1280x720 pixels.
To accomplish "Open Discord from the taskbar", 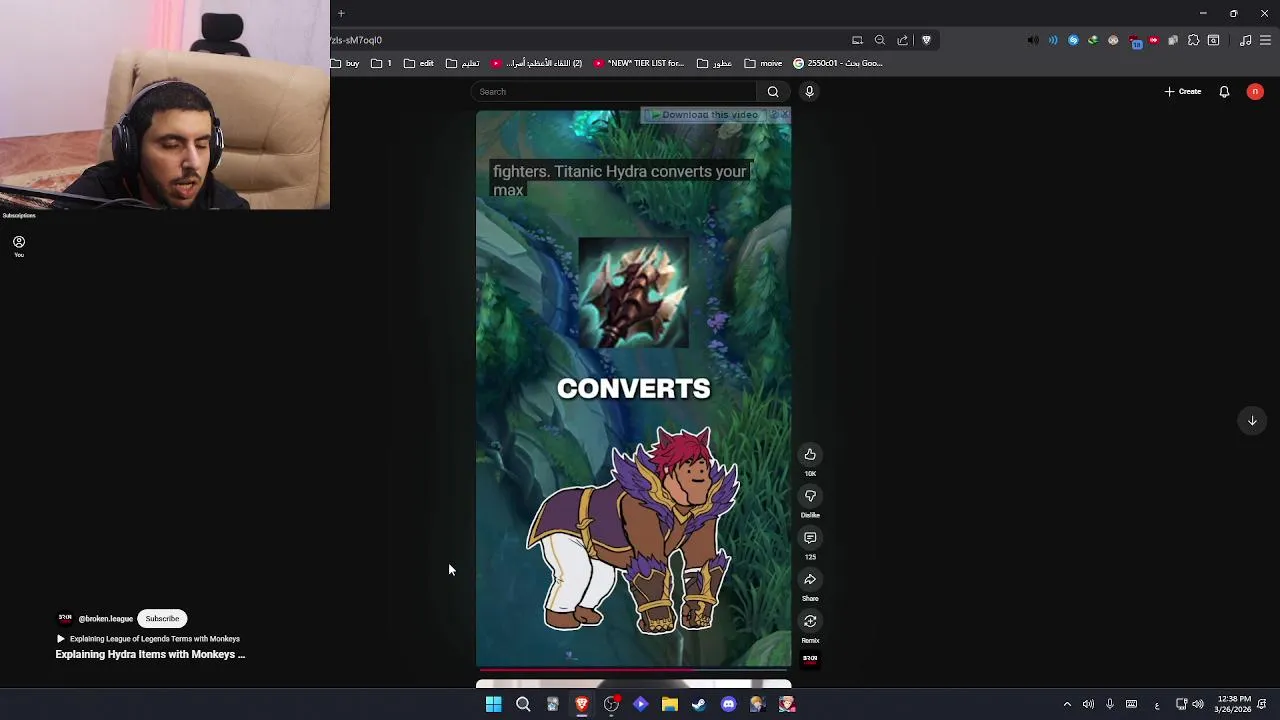I will click(728, 704).
